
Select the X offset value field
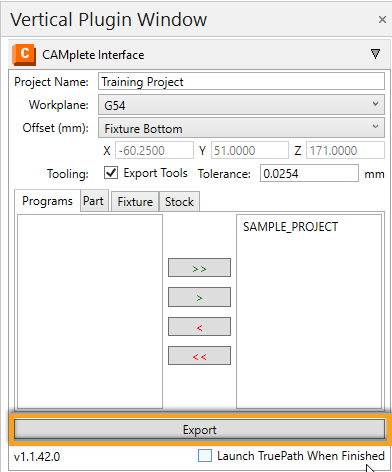point(154,151)
